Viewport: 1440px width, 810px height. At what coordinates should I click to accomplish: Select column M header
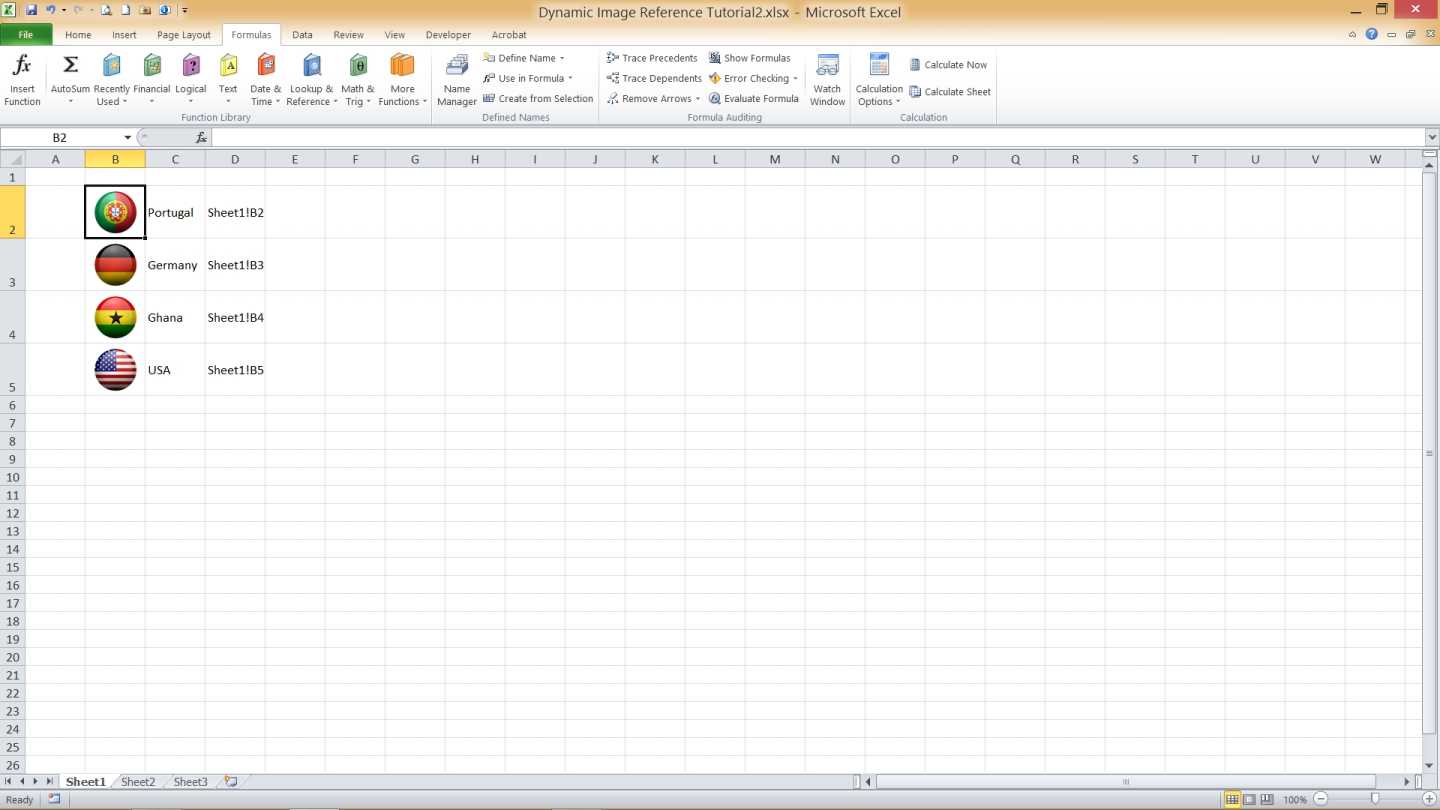(x=775, y=159)
